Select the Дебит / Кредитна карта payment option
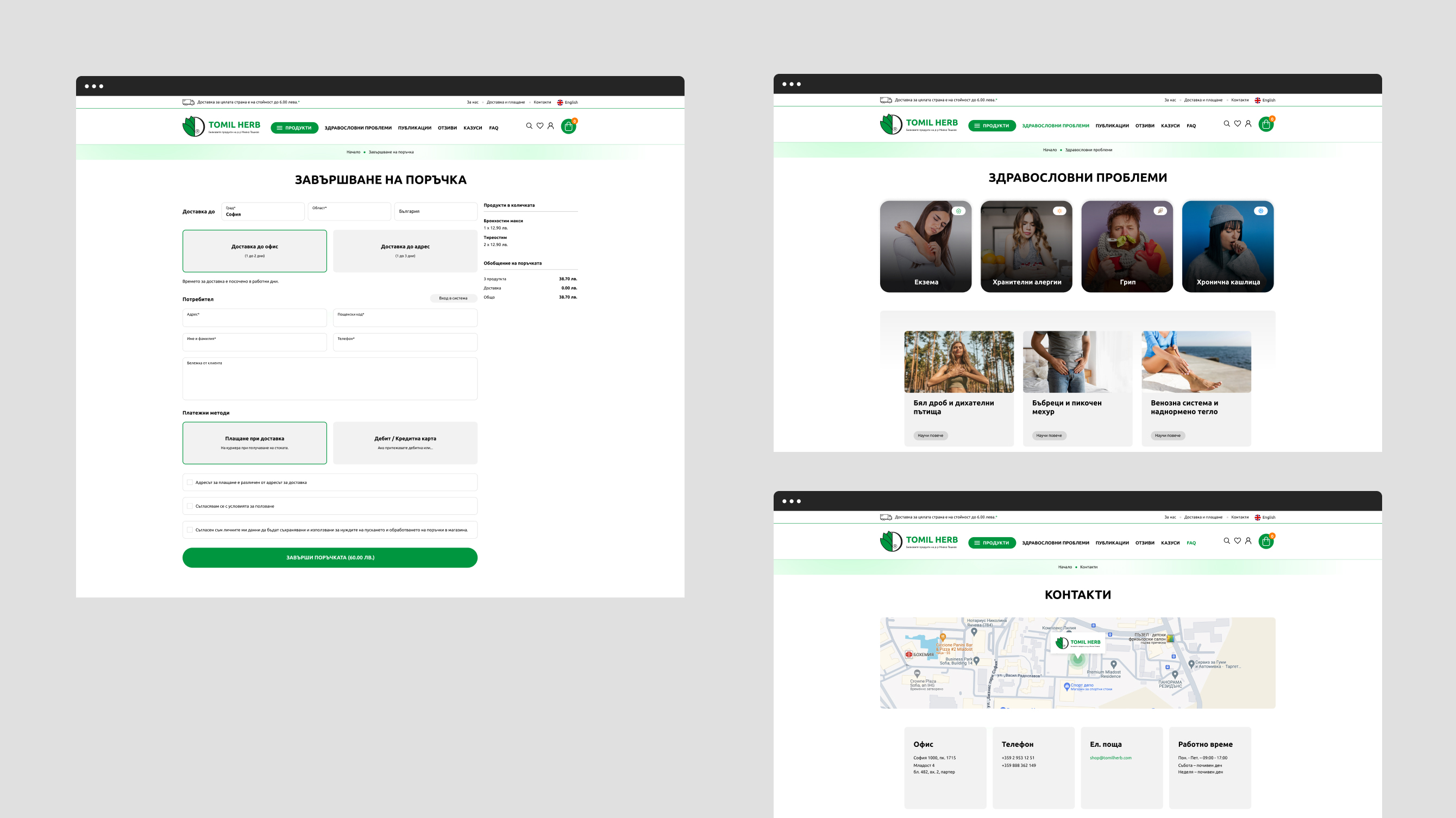This screenshot has height=818, width=1456. click(x=405, y=442)
